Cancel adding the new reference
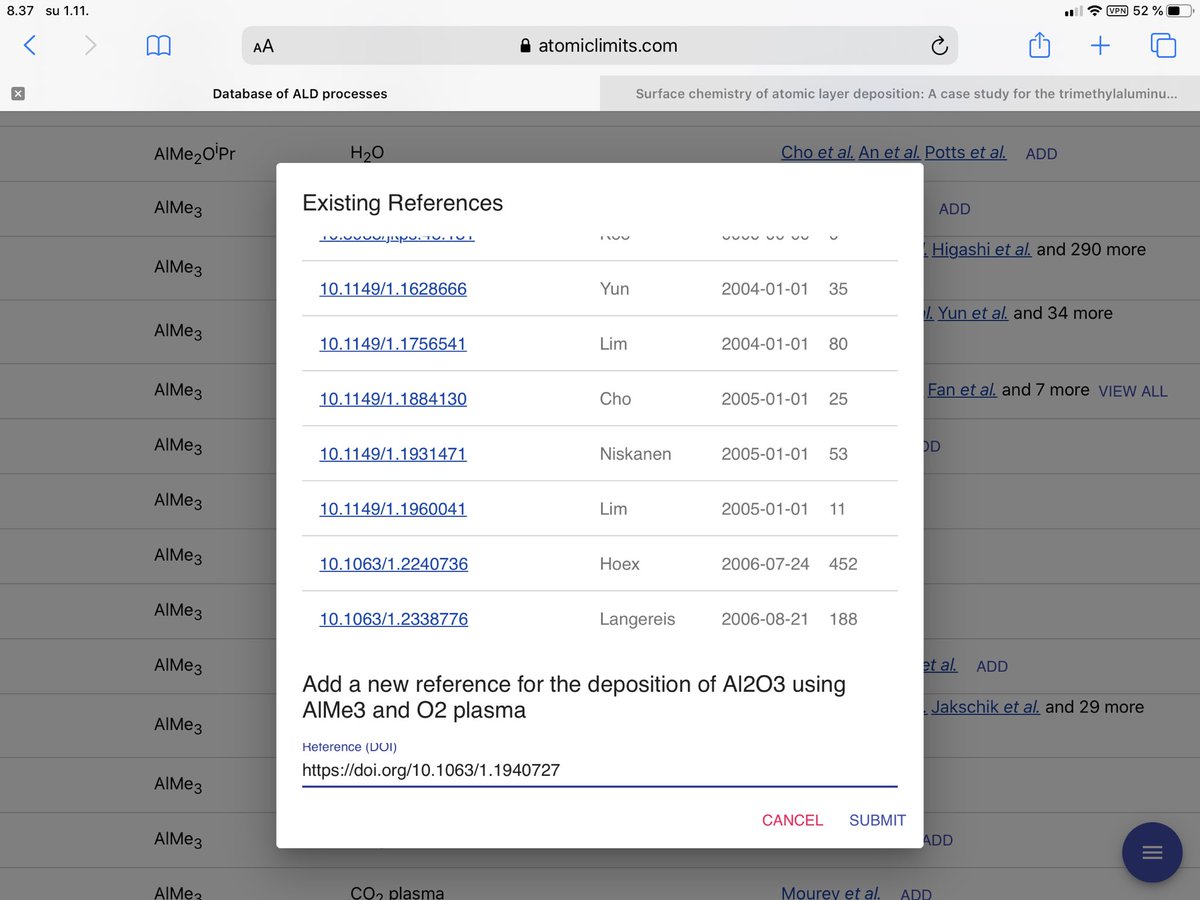 coord(792,820)
